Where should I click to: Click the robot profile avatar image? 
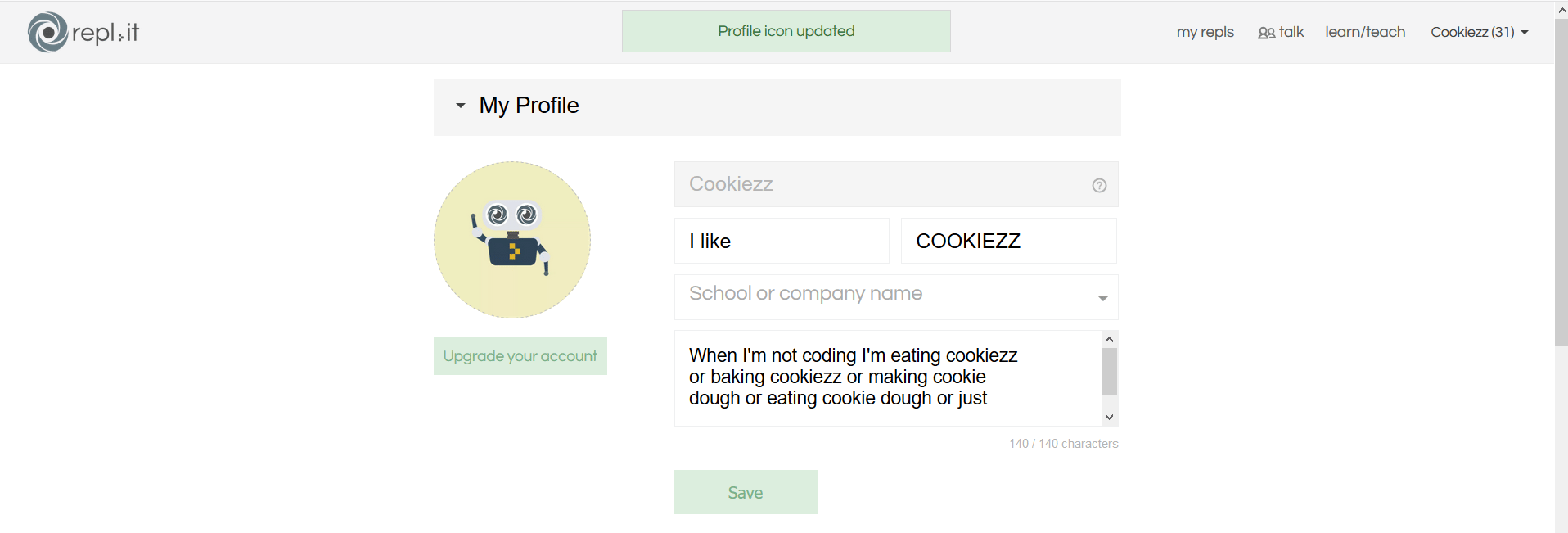tap(512, 240)
